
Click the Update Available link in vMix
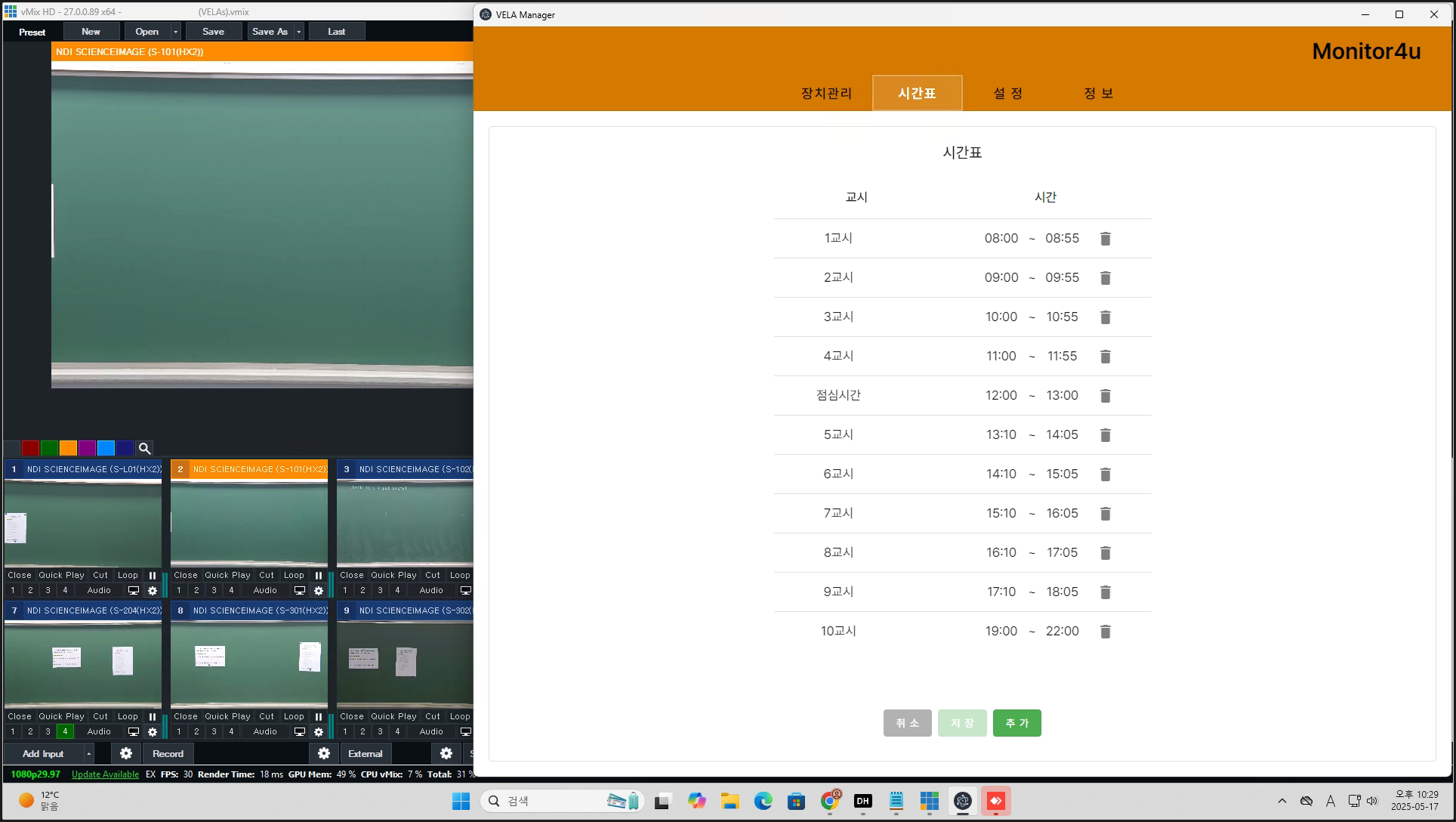coord(105,774)
